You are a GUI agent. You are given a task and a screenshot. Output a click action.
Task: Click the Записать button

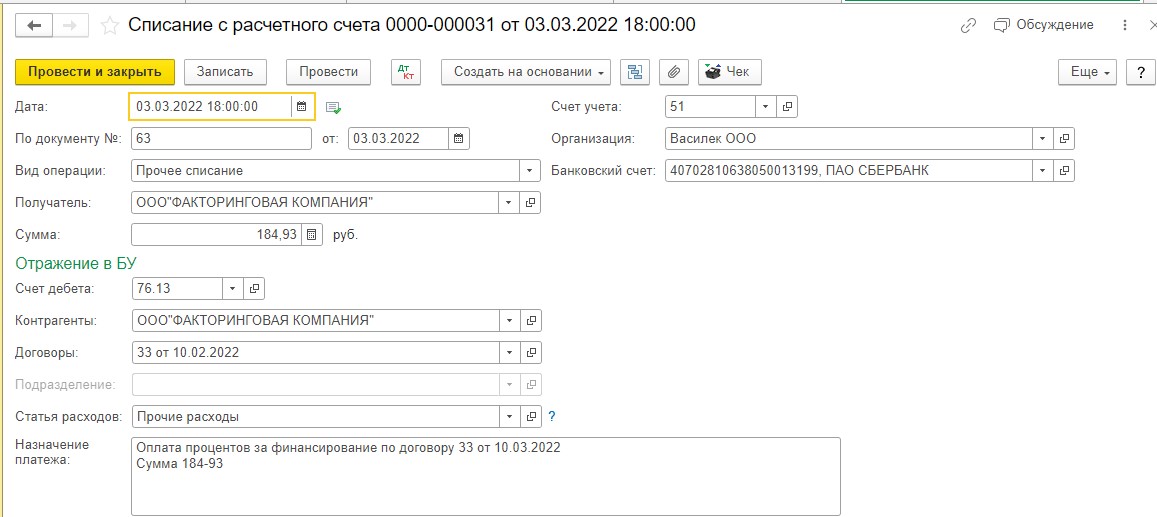[x=225, y=72]
